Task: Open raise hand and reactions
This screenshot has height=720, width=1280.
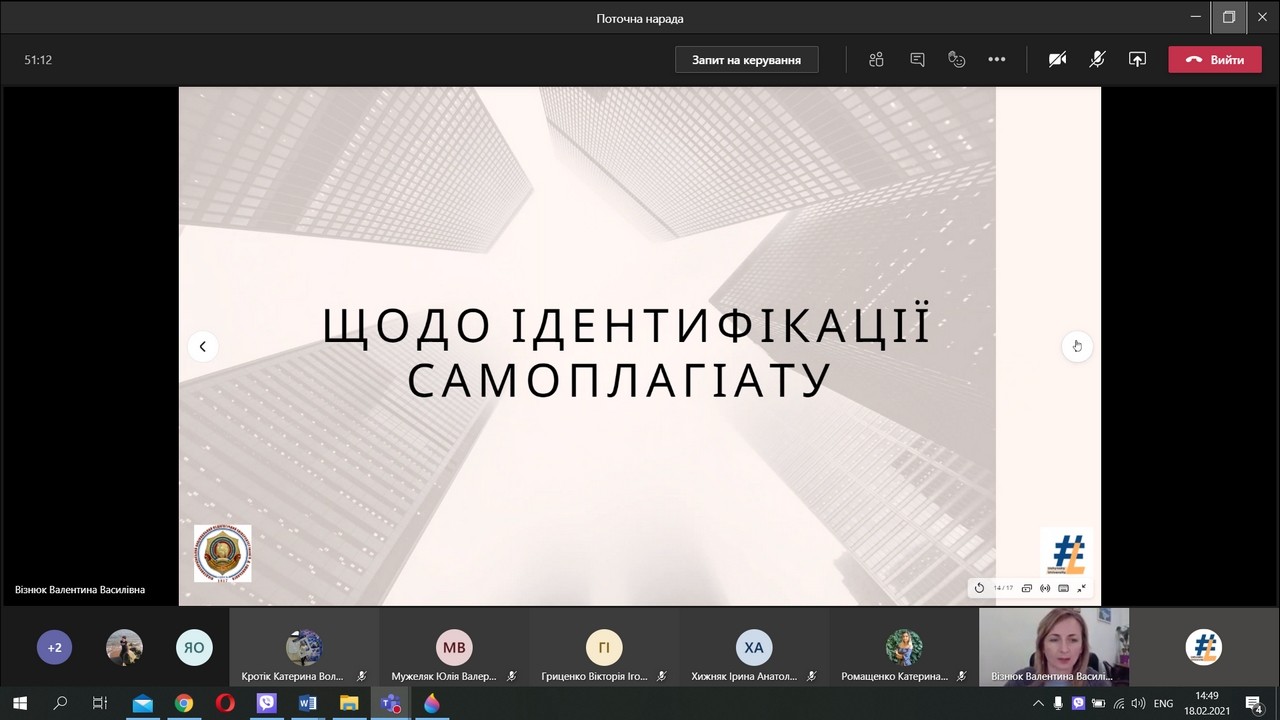Action: [x=957, y=60]
